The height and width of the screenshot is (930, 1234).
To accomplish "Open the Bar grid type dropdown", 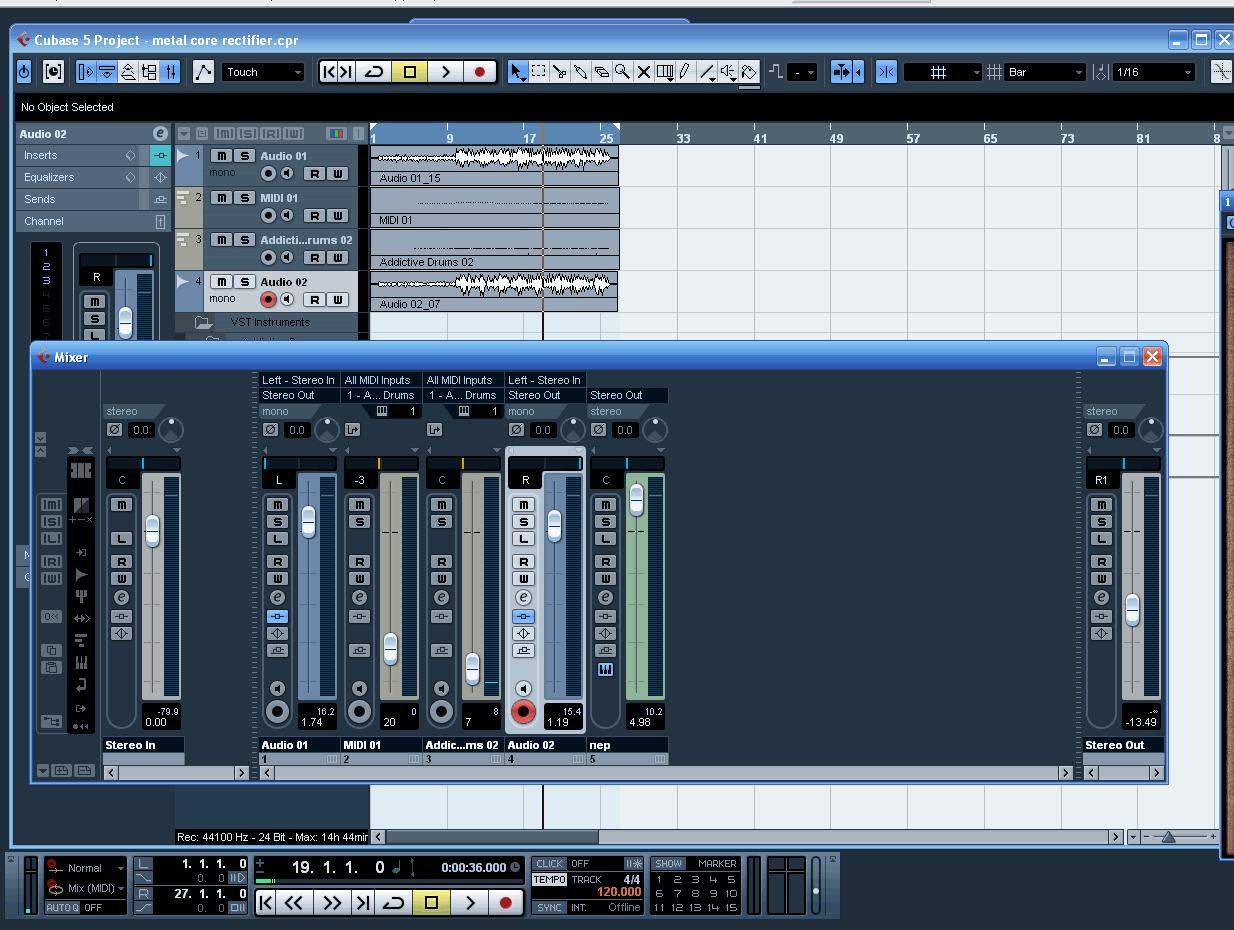I will tap(1045, 72).
